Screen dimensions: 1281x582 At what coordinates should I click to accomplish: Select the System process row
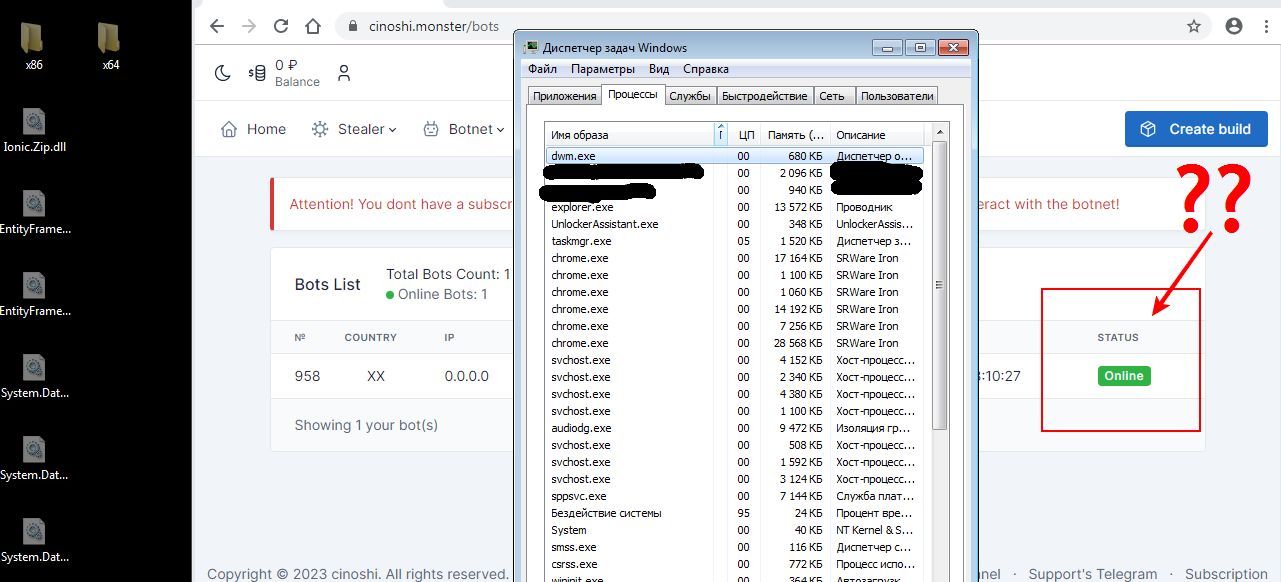point(735,530)
